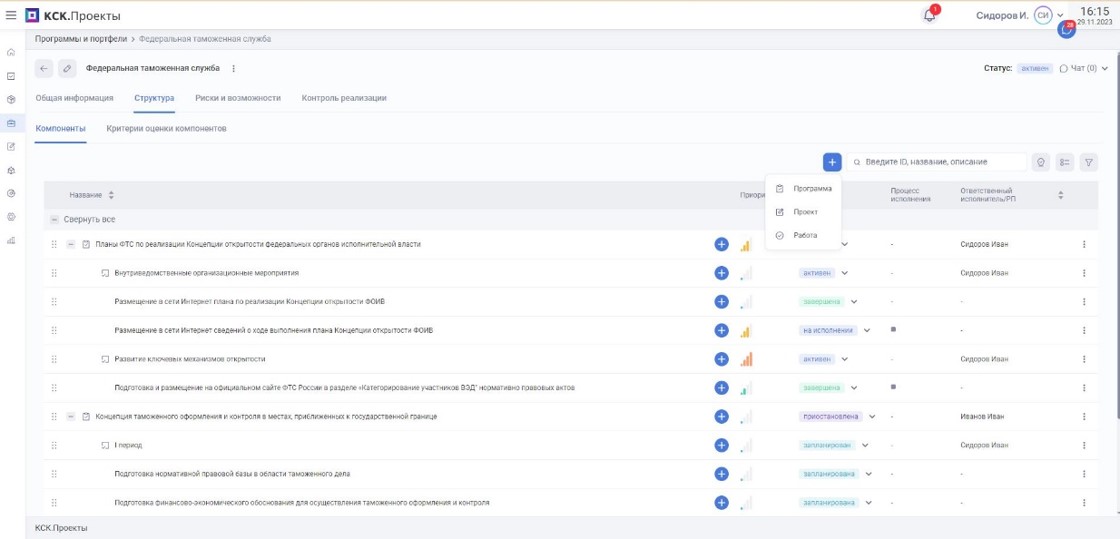Click blue plus on 'I период' row
The height and width of the screenshot is (539, 1120).
721,445
